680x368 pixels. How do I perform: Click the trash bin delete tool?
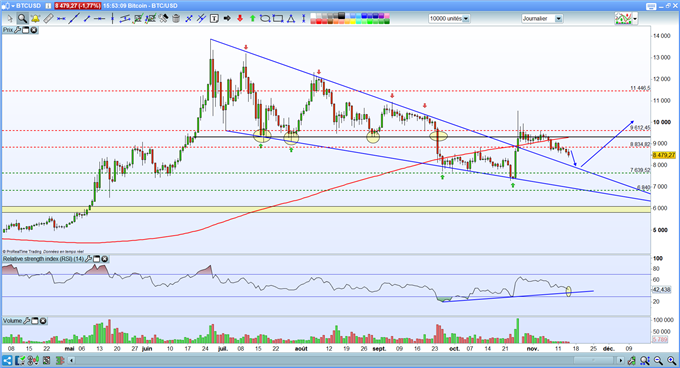tap(176, 18)
